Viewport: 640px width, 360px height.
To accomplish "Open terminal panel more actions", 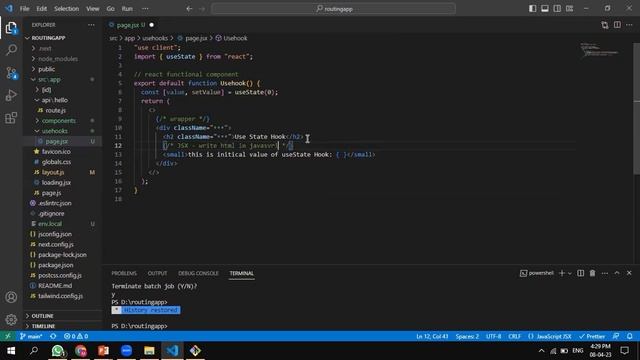I will (604, 273).
